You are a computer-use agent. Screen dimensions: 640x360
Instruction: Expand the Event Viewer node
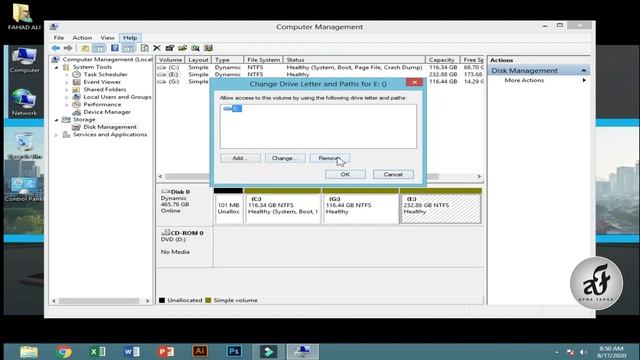click(67, 82)
